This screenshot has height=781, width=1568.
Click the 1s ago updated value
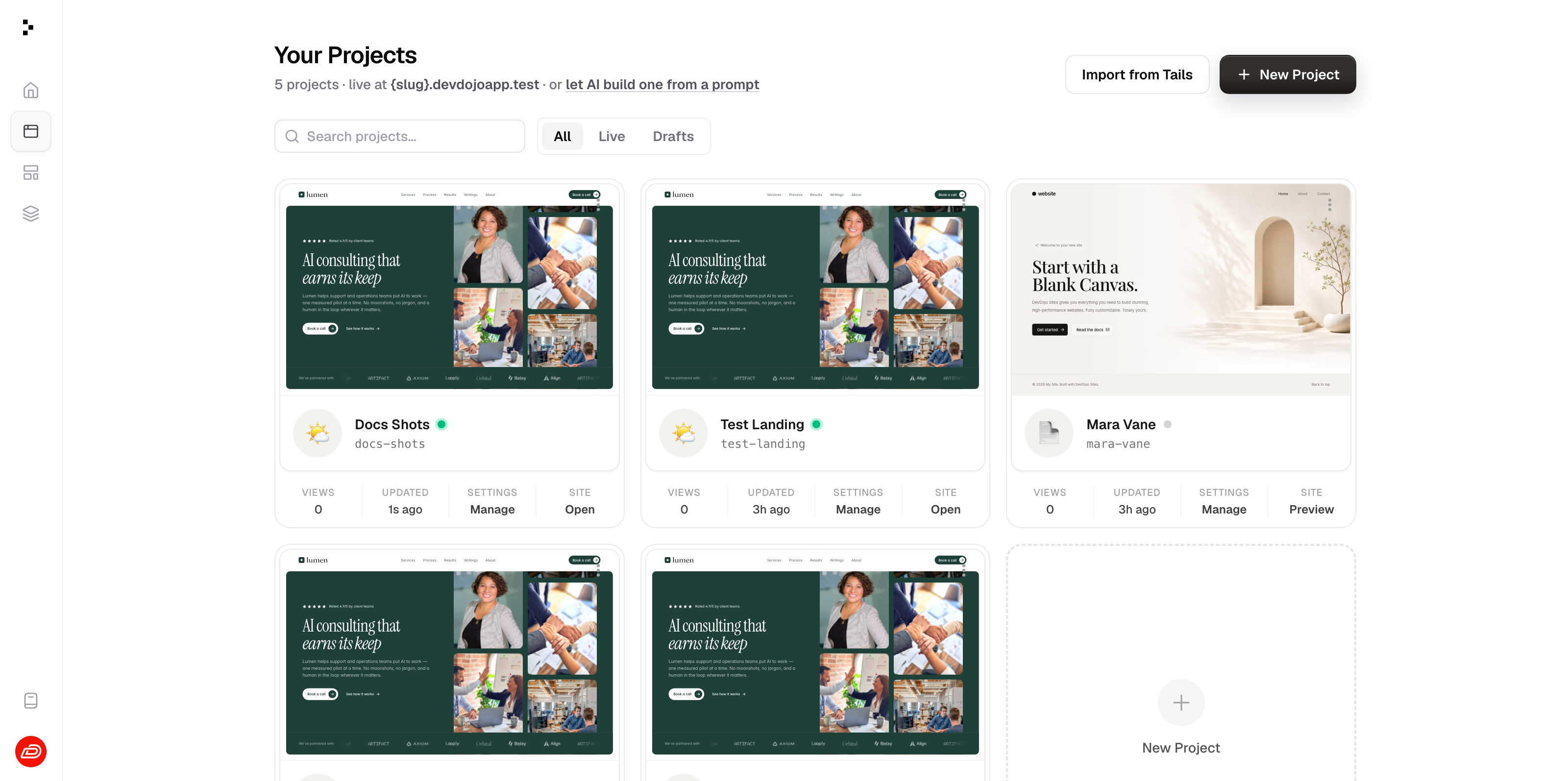click(405, 510)
